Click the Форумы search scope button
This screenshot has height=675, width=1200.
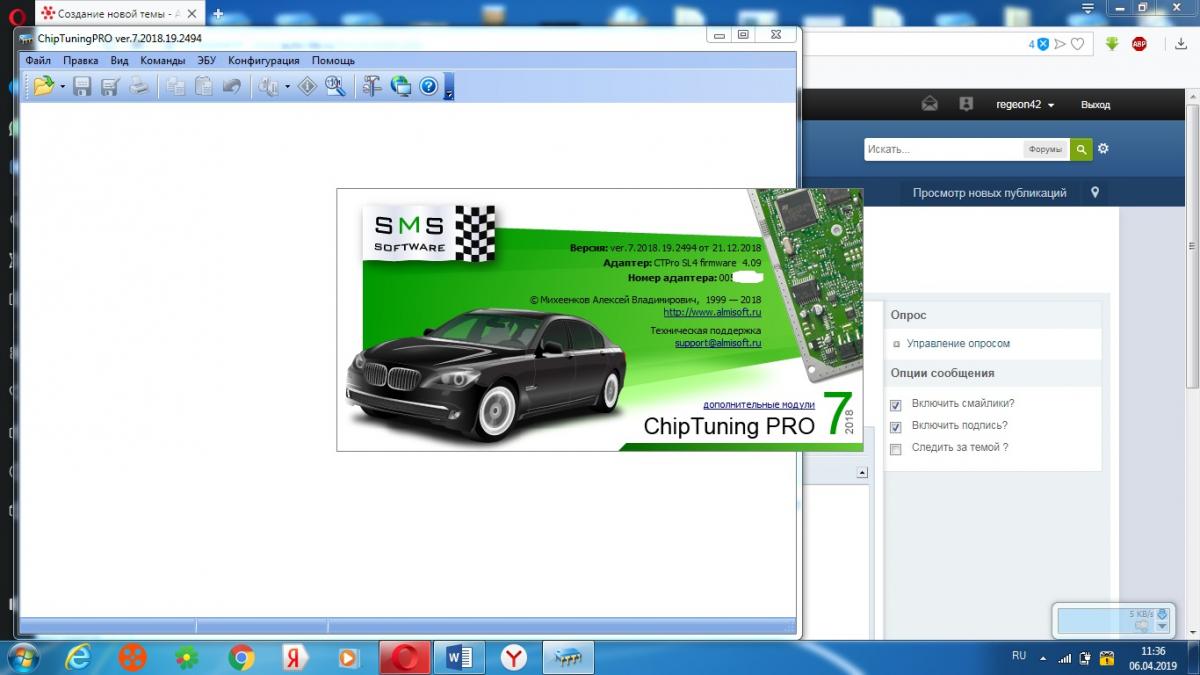[x=1045, y=149]
